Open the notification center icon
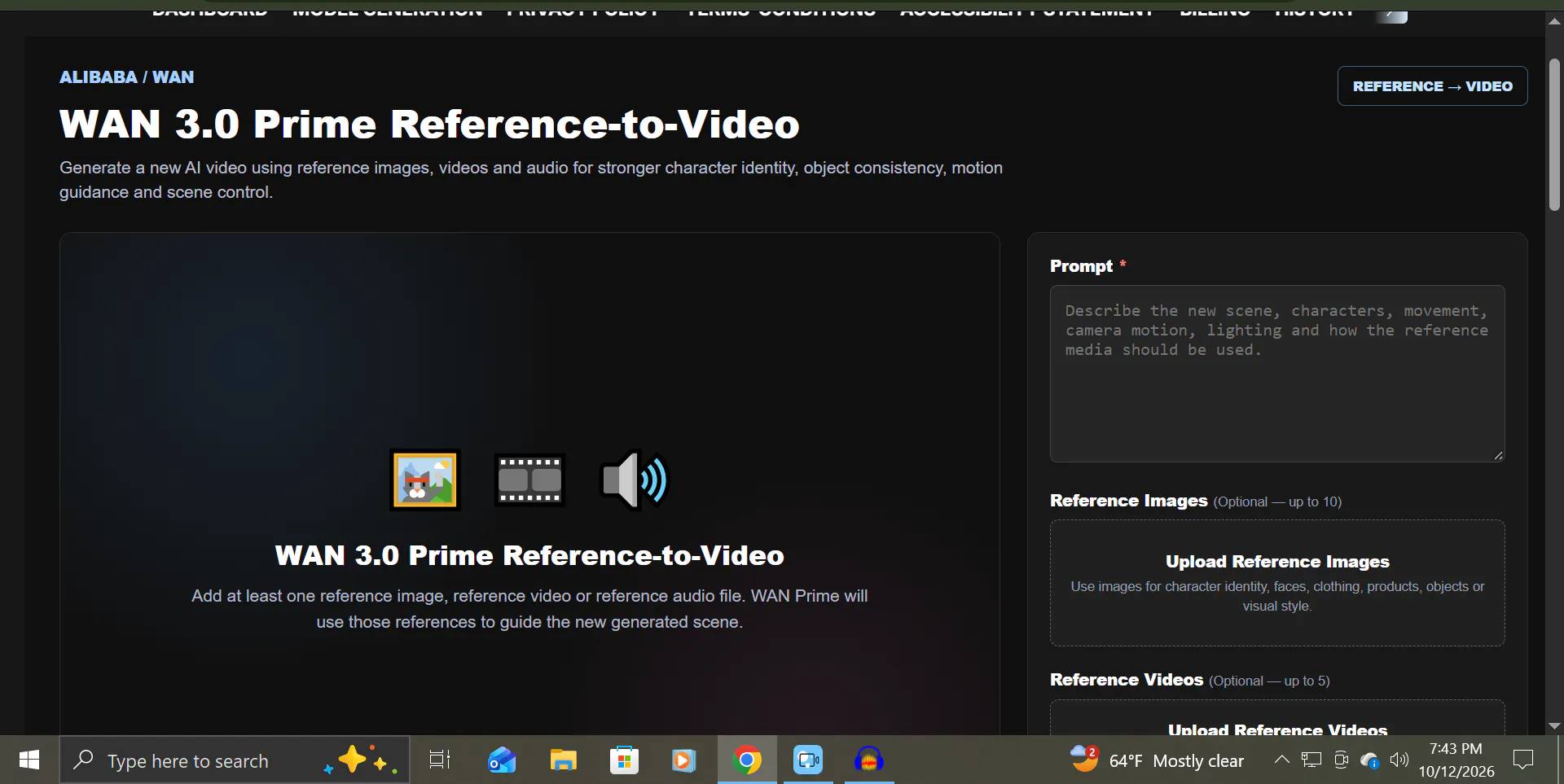The width and height of the screenshot is (1564, 784). pos(1522,760)
